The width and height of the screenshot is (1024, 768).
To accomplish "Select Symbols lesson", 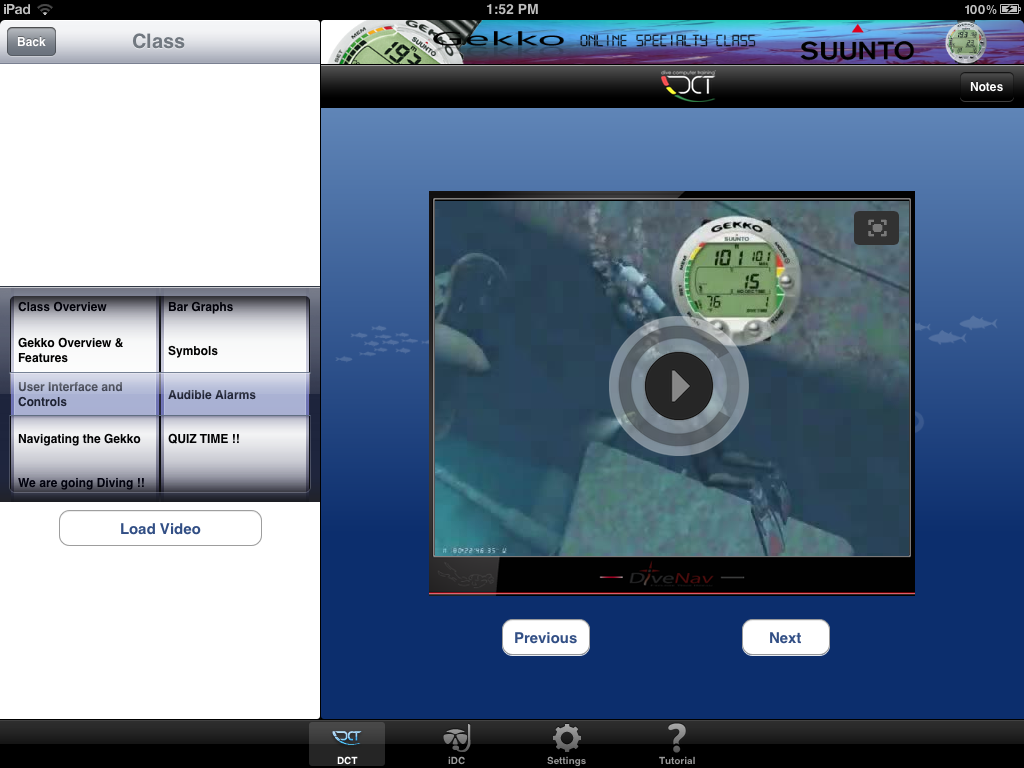I will (x=193, y=351).
